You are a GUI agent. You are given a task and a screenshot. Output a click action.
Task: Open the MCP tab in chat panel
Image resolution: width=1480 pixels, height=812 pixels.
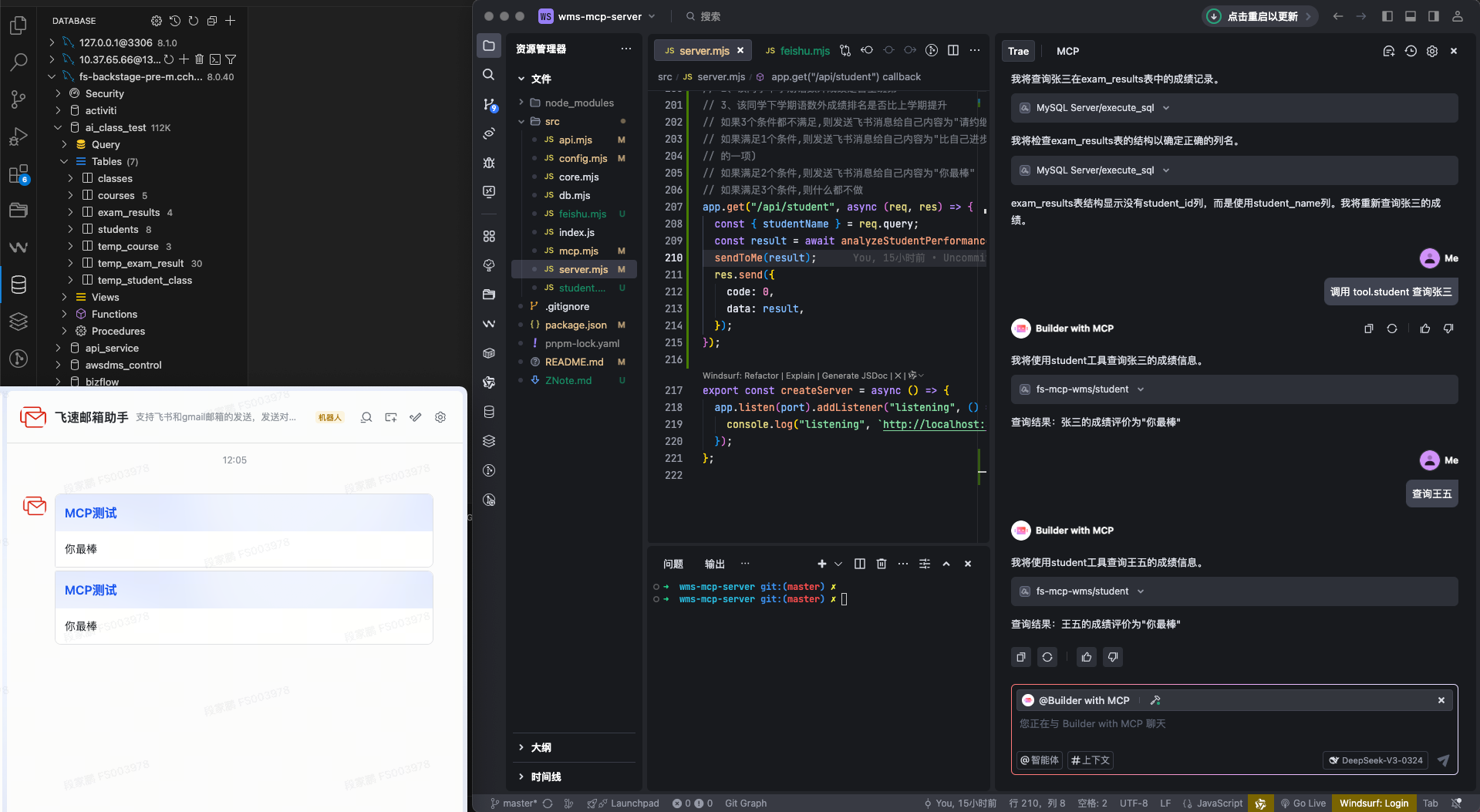[x=1067, y=51]
